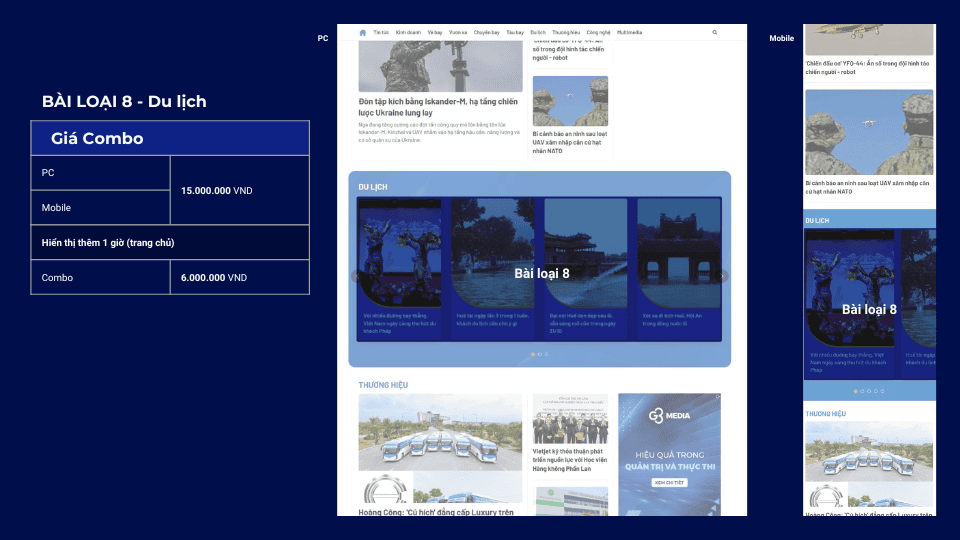This screenshot has width=960, height=540.
Task: Open the Tin tức menu item
Action: click(x=381, y=32)
